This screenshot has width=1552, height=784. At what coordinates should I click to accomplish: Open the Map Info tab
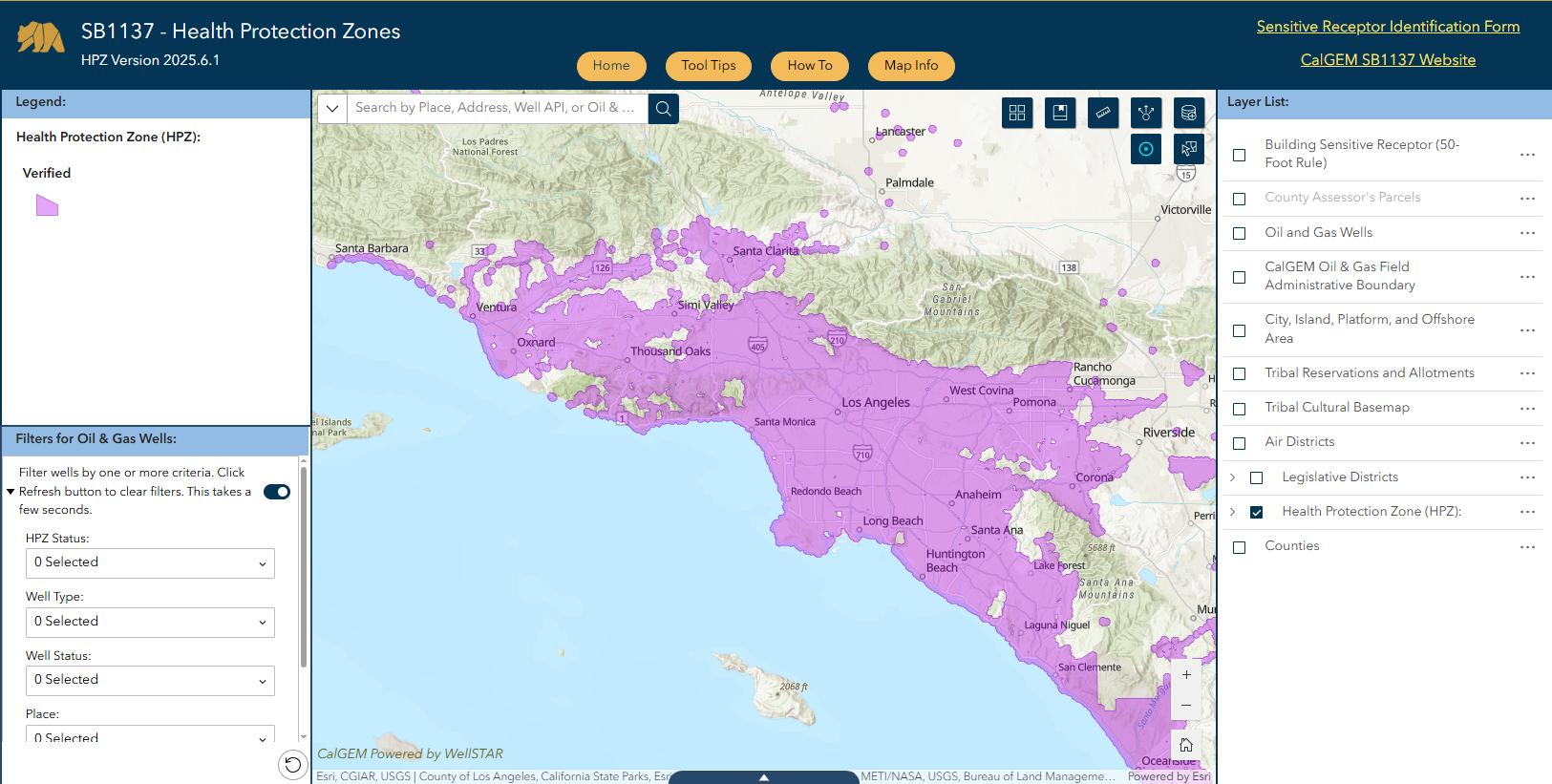911,66
